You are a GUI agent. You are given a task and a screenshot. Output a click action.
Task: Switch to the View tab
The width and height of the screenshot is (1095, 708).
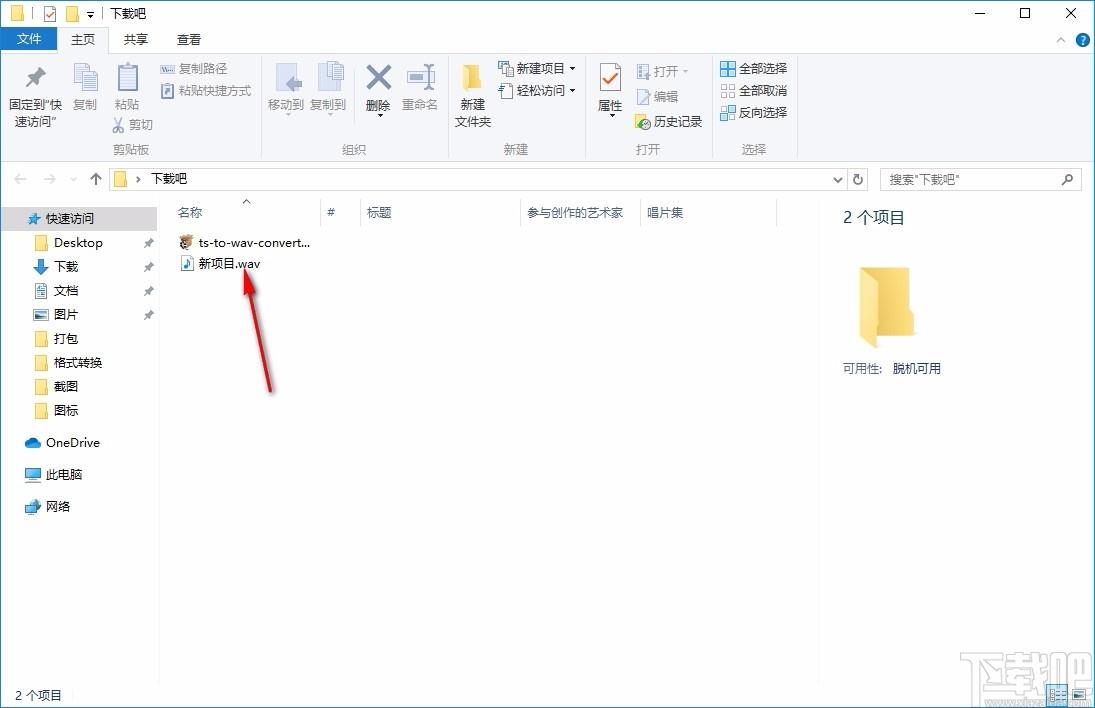(189, 40)
